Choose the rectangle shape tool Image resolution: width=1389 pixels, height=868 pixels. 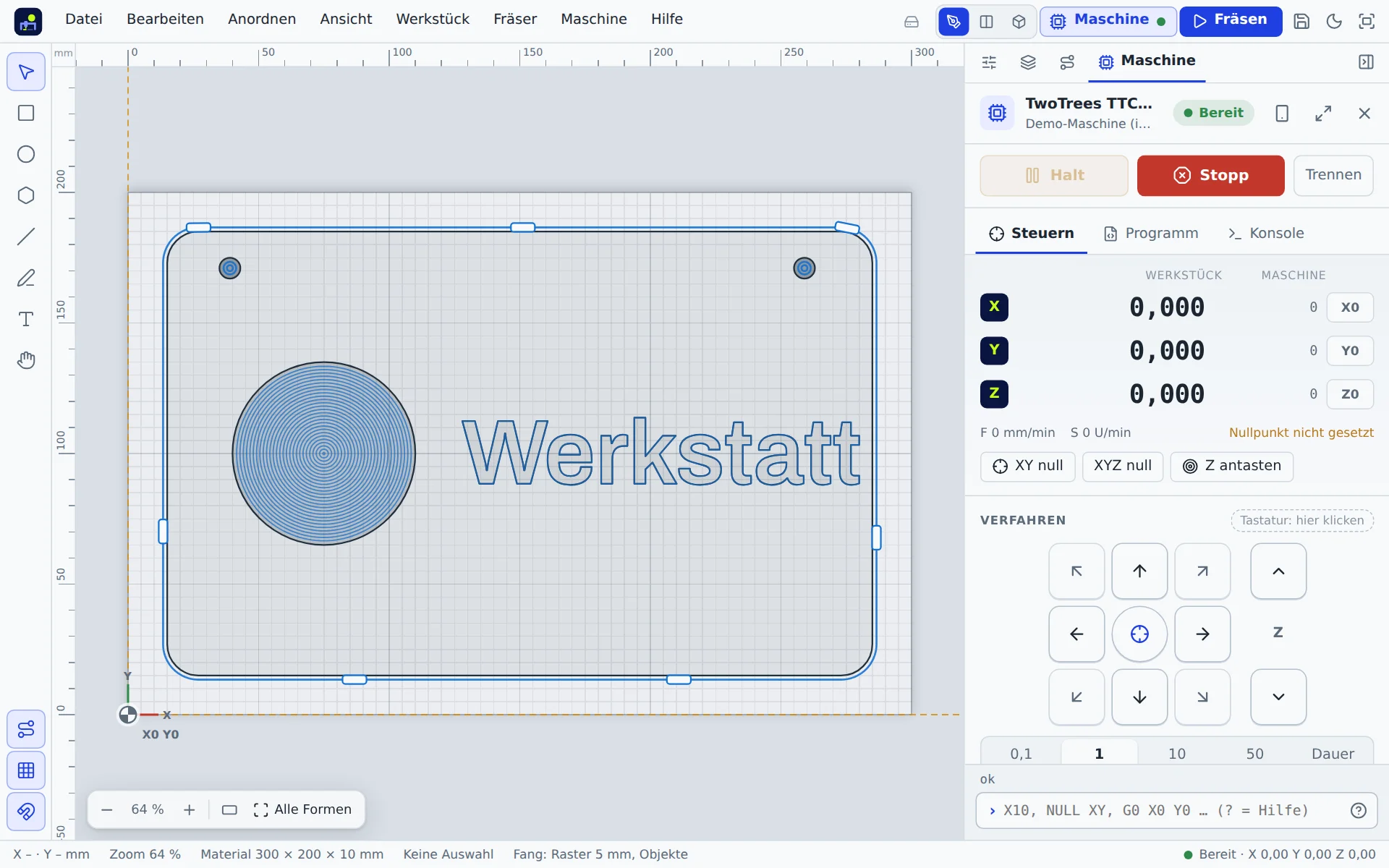coord(26,113)
